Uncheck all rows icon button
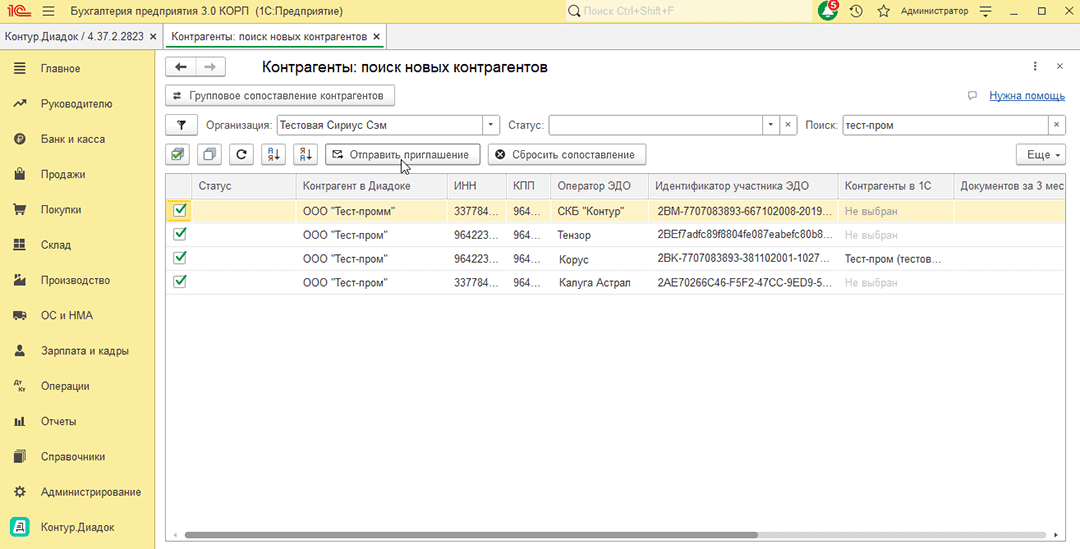Viewport: 1080px width, 549px height. 209,154
